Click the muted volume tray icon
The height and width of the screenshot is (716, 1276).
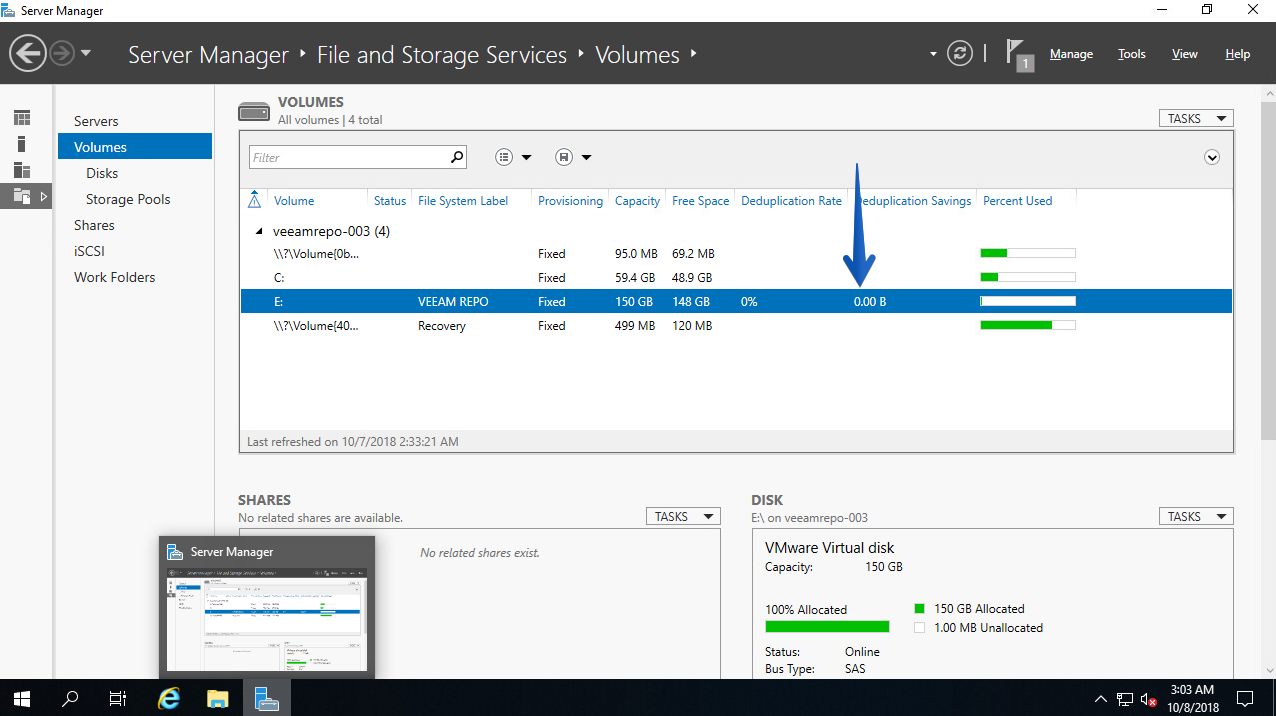pos(1149,698)
